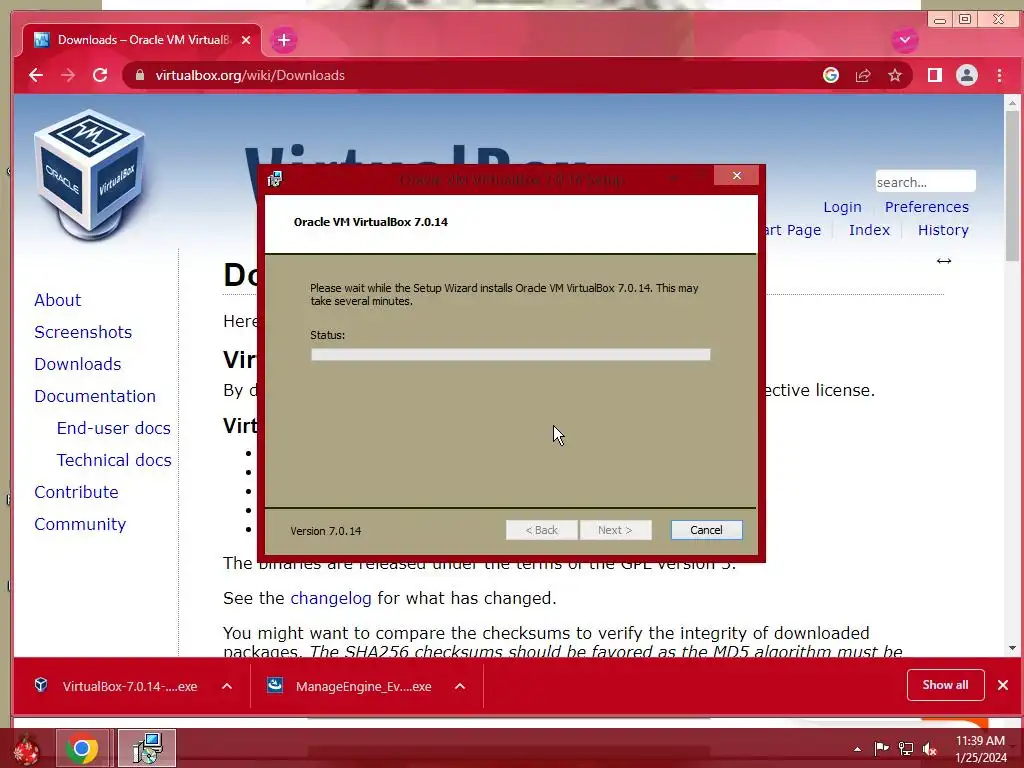Click the scrollbar up arrow
Viewport: 1024px width, 768px height.
(1012, 103)
